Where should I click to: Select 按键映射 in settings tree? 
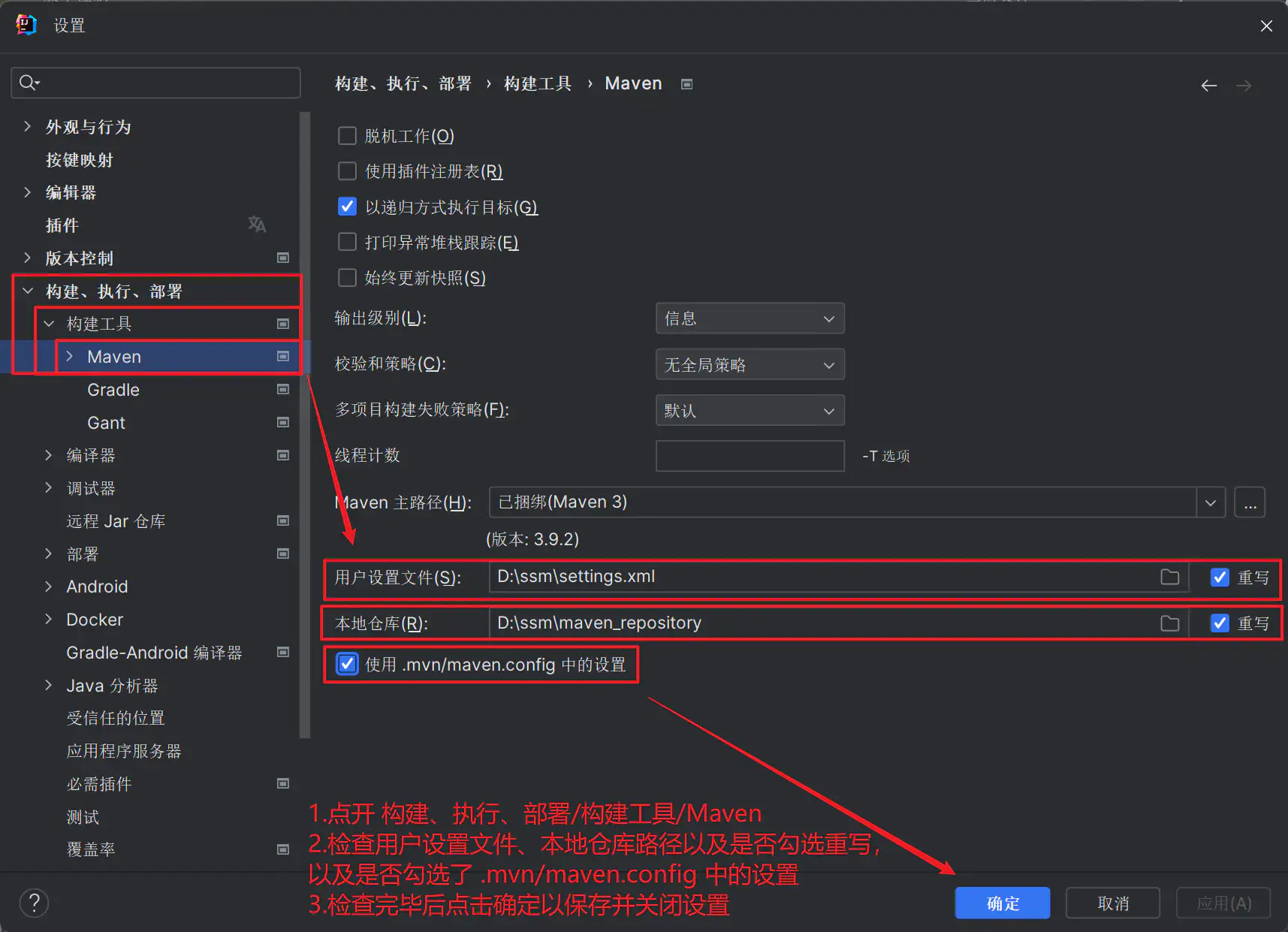point(80,160)
